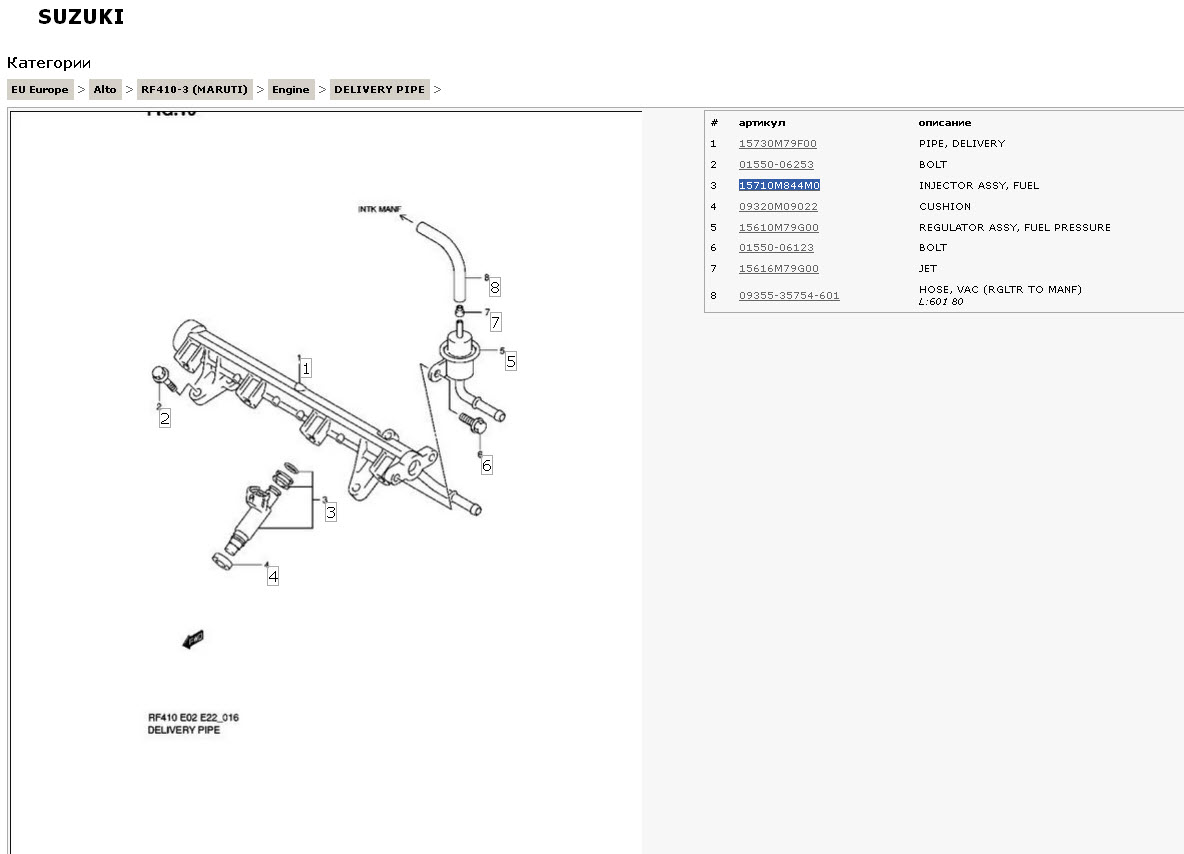Open part number 01550-06123
The image size is (1184, 854).
tap(776, 248)
